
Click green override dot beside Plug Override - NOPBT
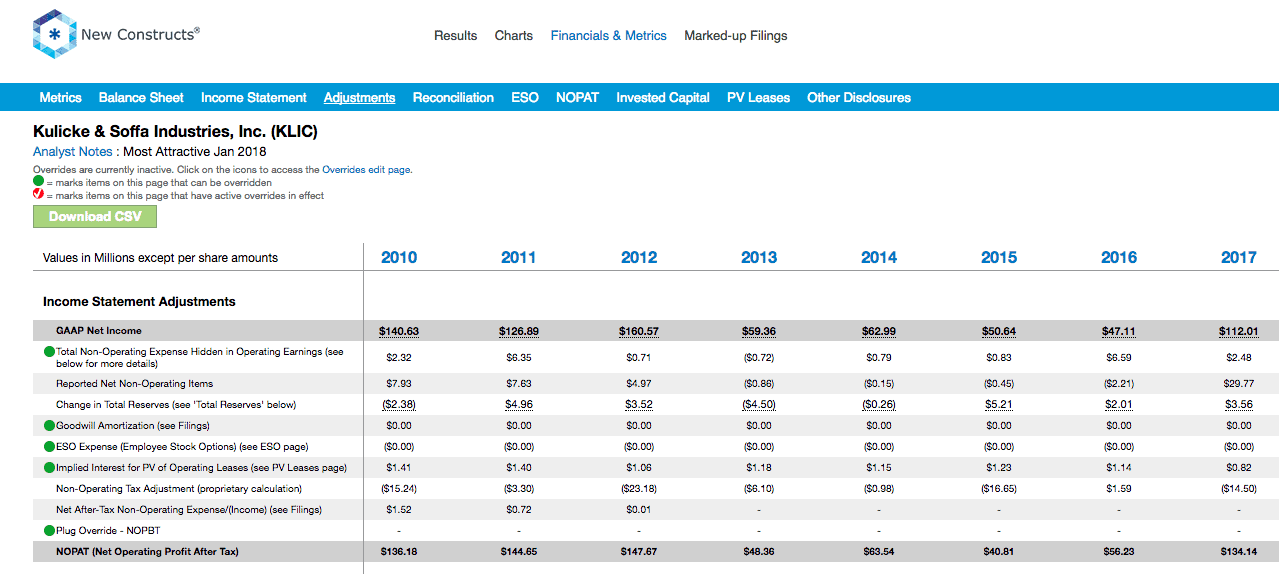(x=49, y=531)
